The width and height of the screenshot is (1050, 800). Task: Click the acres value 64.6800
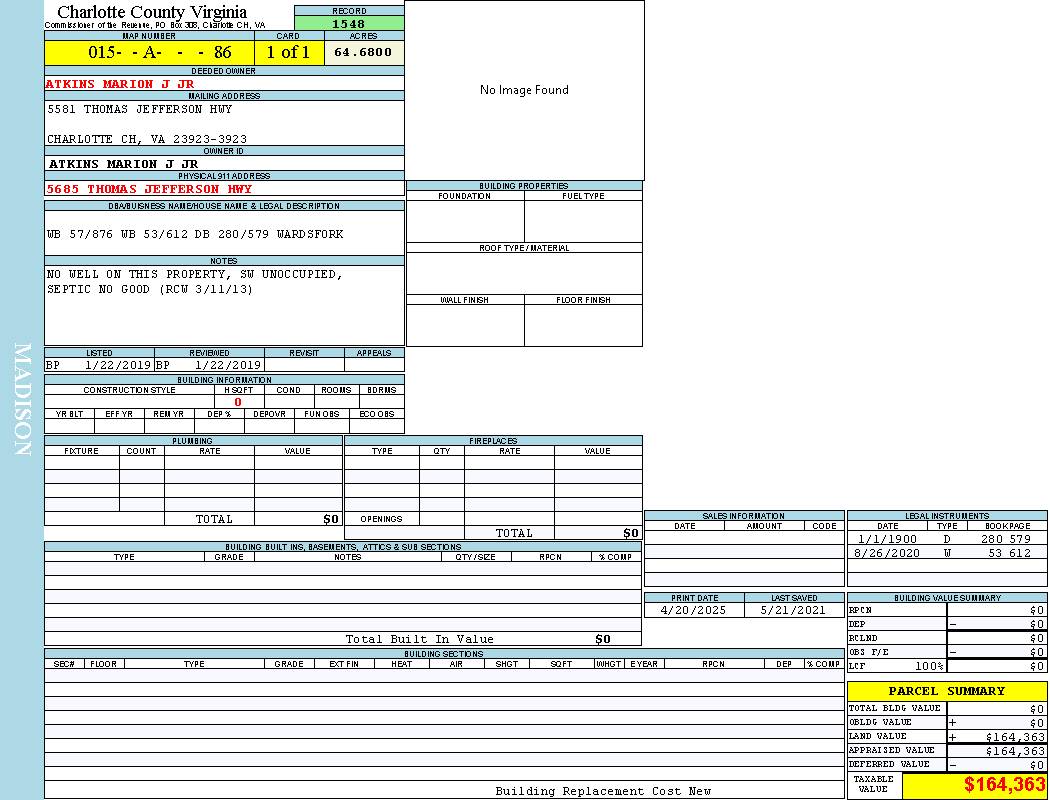point(363,52)
